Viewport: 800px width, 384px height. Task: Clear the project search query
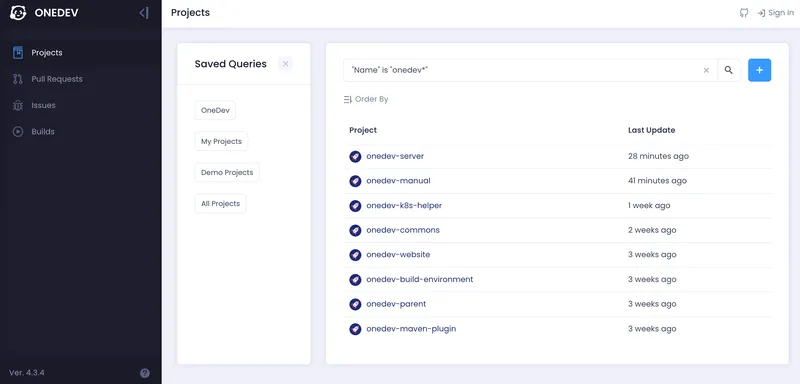click(x=706, y=70)
